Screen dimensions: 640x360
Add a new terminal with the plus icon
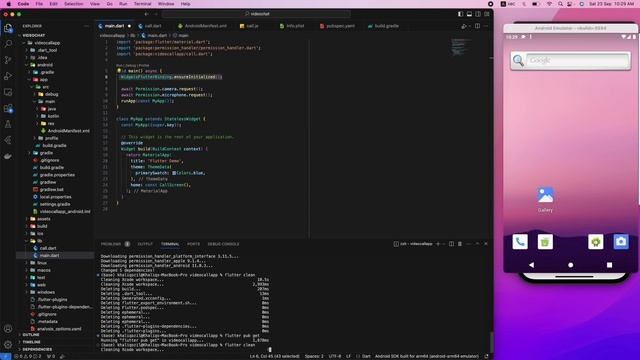click(x=438, y=244)
